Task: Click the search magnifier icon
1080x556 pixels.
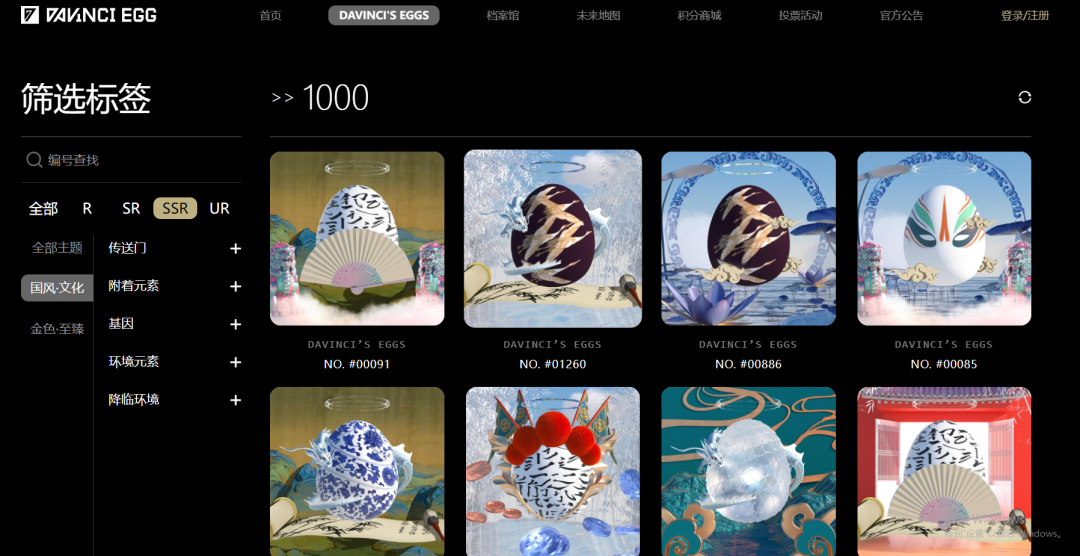Action: (x=34, y=160)
